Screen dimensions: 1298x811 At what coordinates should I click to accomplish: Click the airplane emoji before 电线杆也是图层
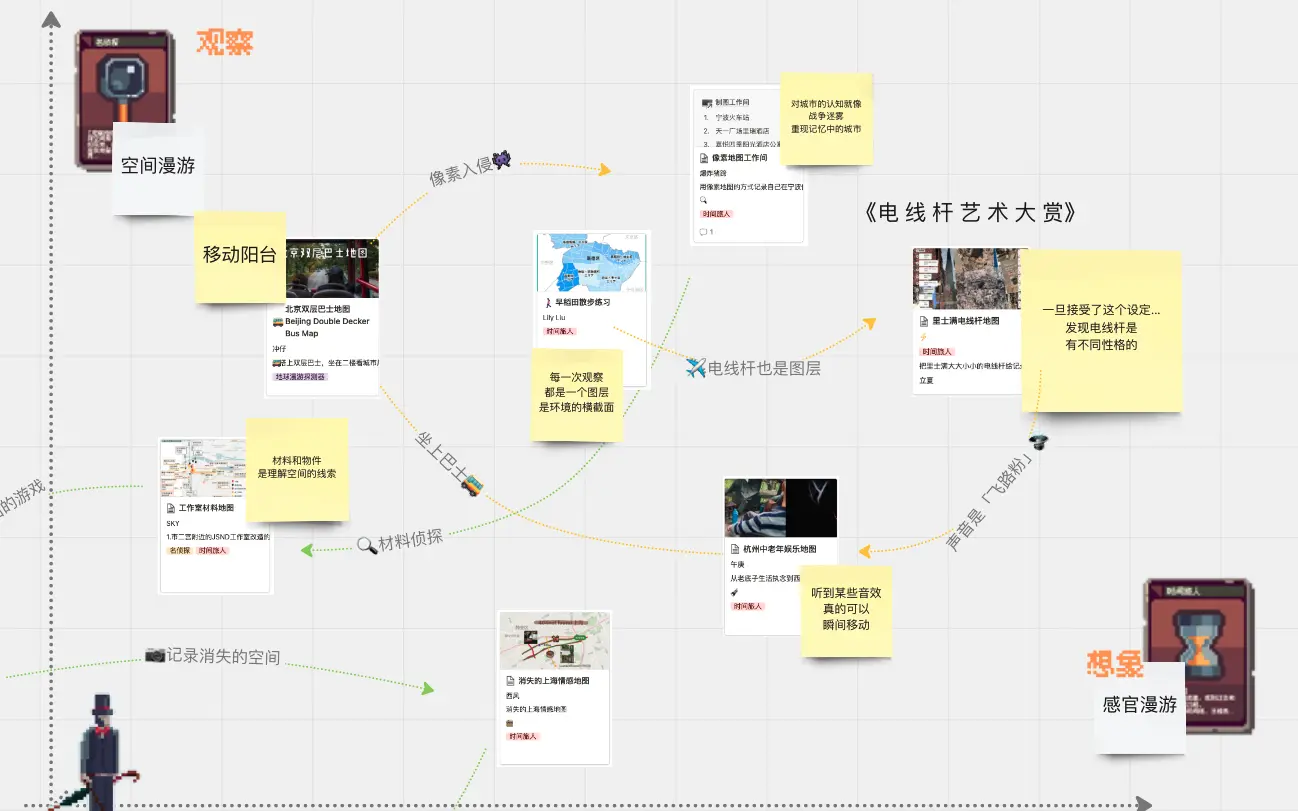pyautogui.click(x=696, y=367)
